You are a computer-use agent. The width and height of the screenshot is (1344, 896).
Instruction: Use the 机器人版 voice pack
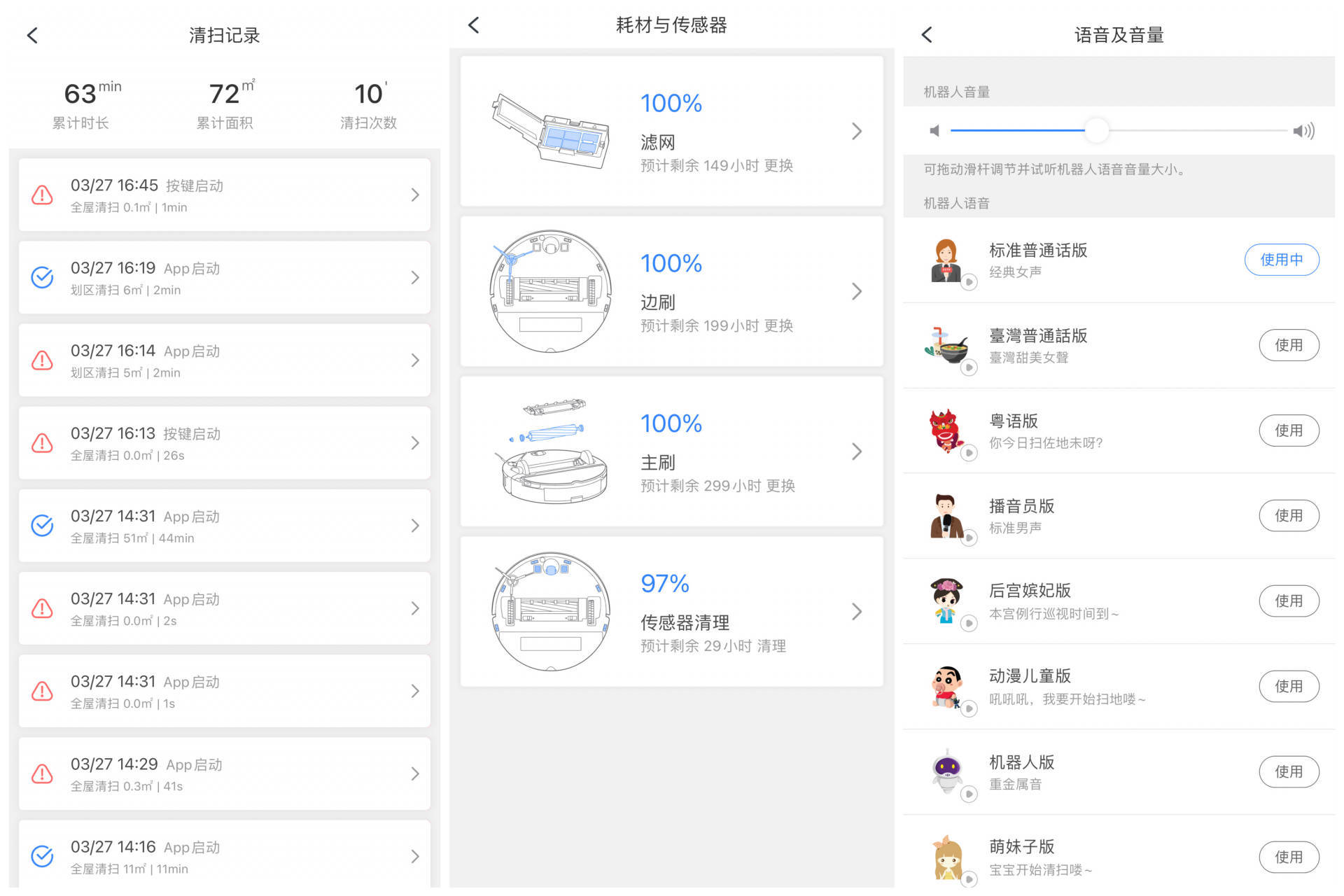(x=1288, y=771)
